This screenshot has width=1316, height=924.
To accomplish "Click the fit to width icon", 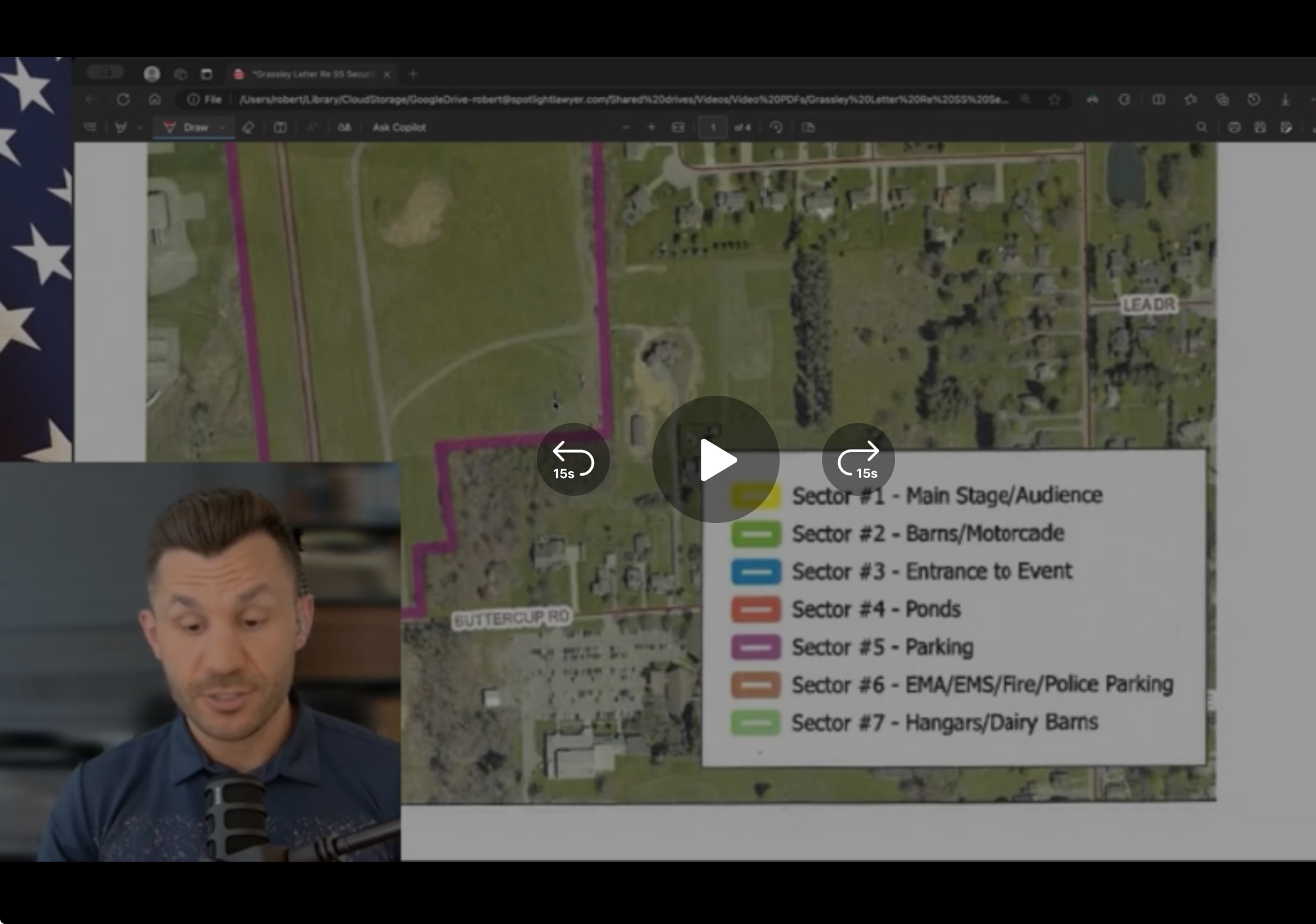I will pyautogui.click(x=678, y=127).
